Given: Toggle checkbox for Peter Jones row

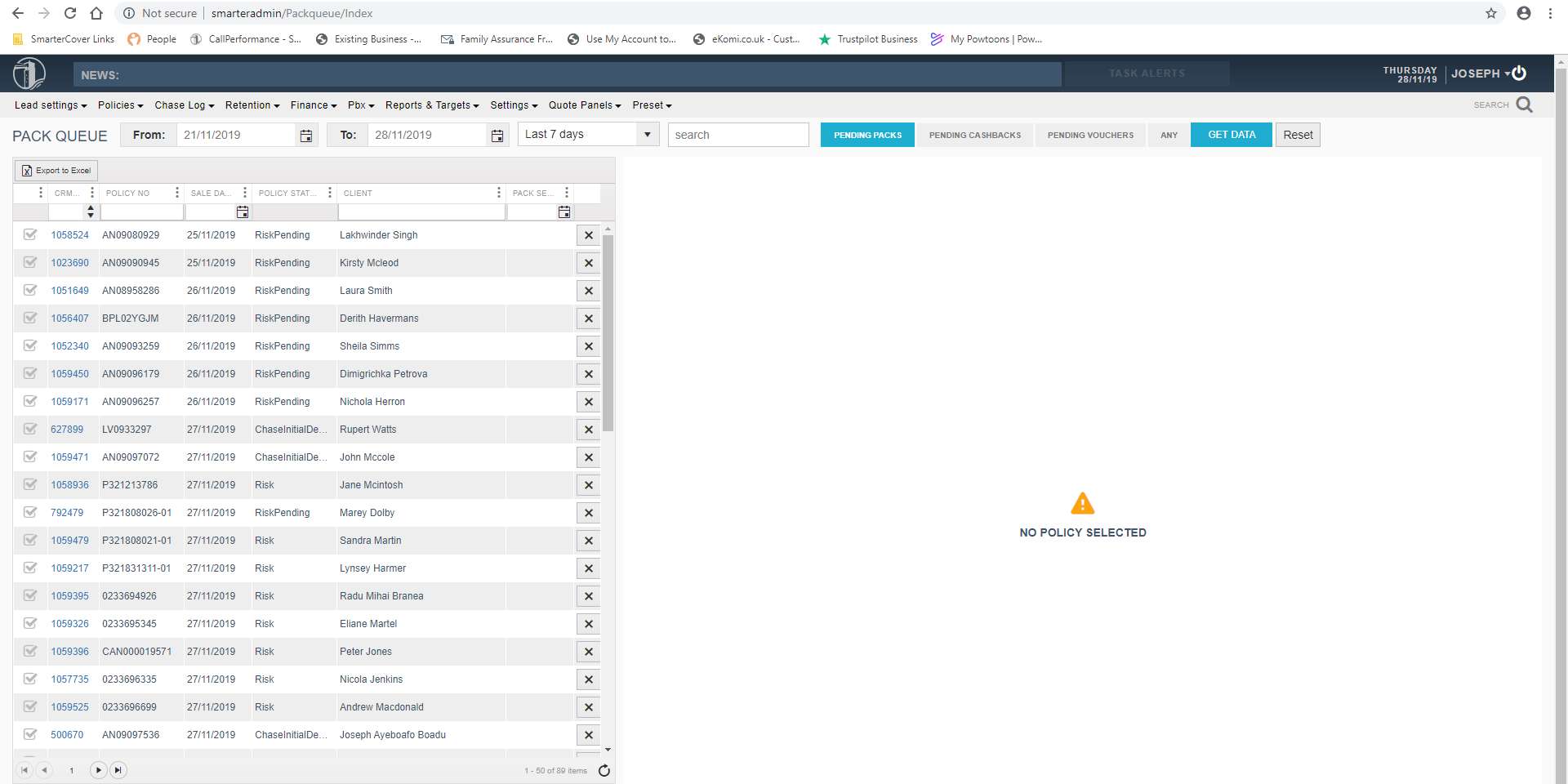Looking at the screenshot, I should [30, 651].
